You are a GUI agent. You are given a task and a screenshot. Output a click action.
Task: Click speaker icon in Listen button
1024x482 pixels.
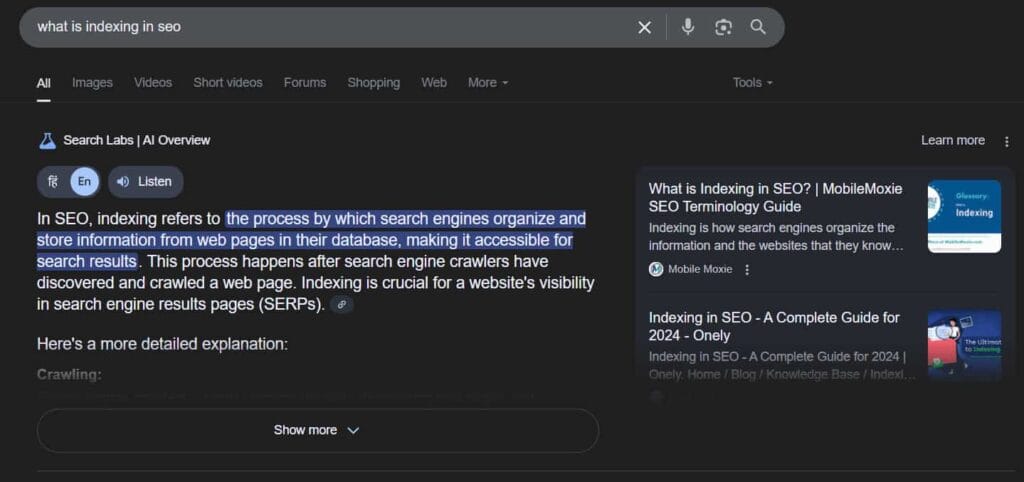pyautogui.click(x=123, y=182)
